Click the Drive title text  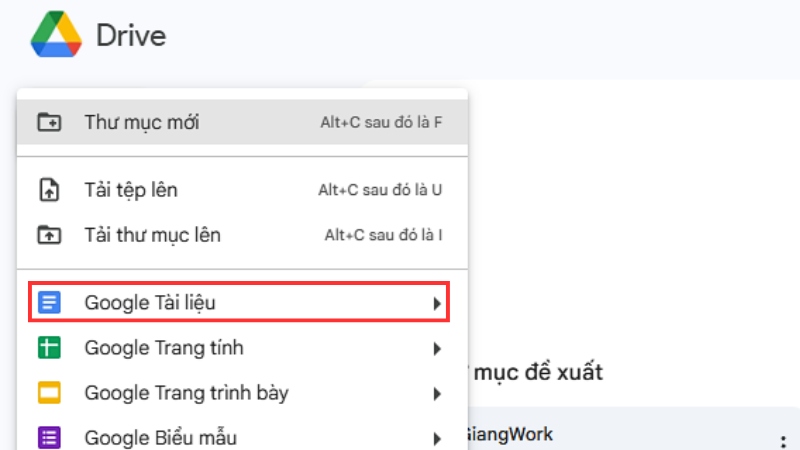[131, 36]
